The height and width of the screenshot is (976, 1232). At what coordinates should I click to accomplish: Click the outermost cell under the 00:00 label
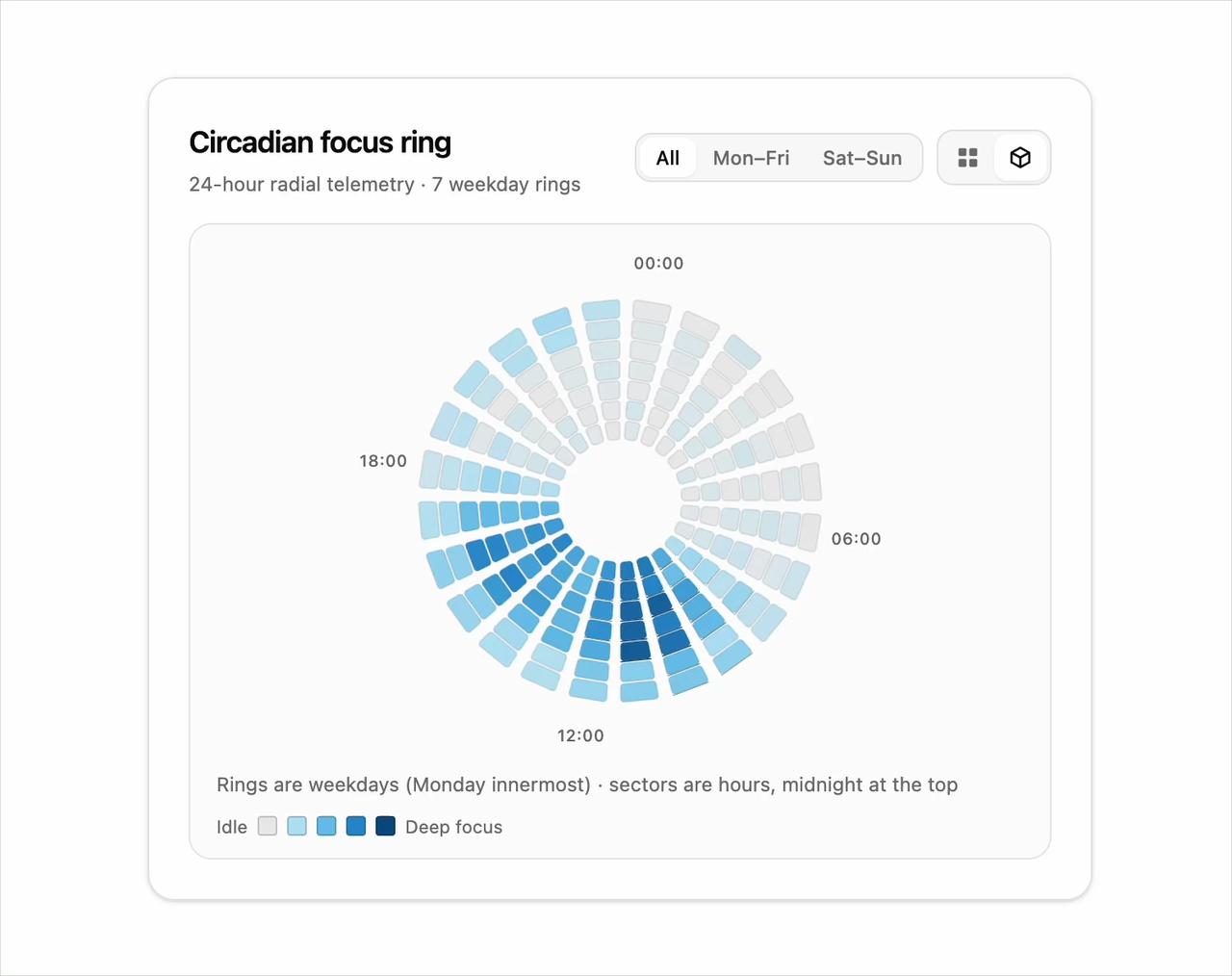651,311
